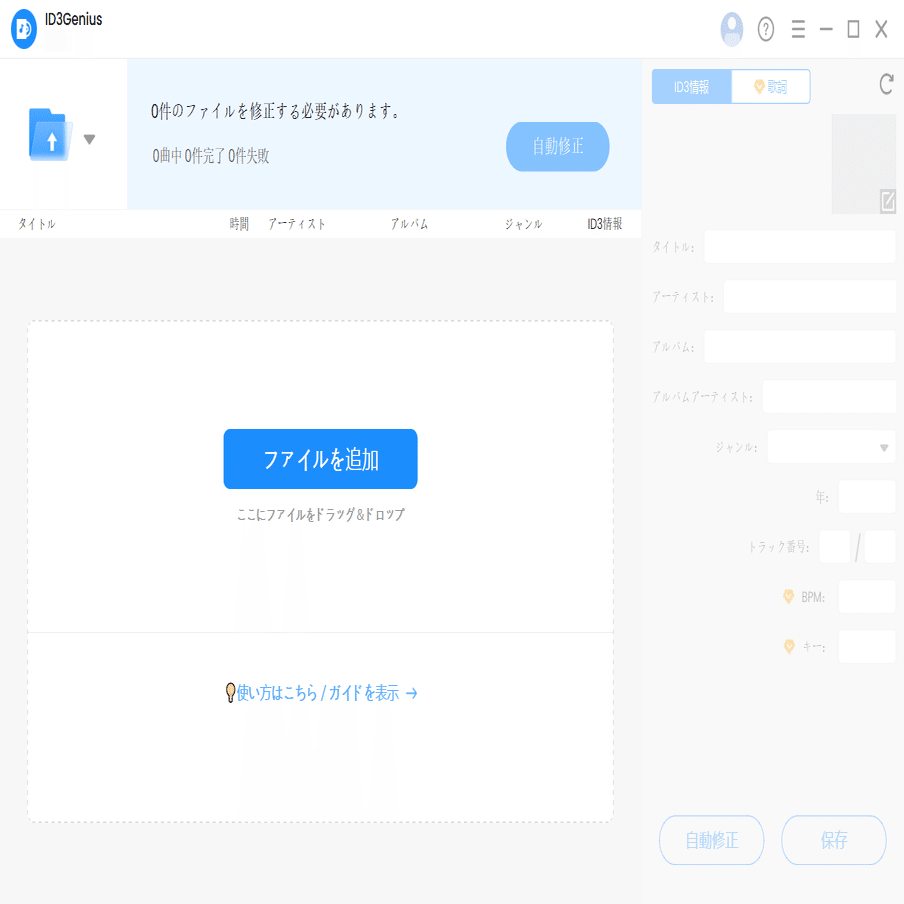This screenshot has width=904, height=904.
Task: Click inside the タイトル title input field
Action: 799,246
